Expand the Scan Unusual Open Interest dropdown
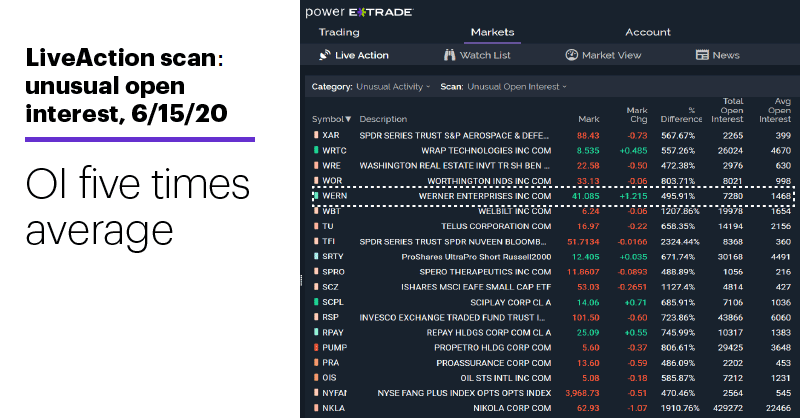The width and height of the screenshot is (800, 418). tap(517, 87)
